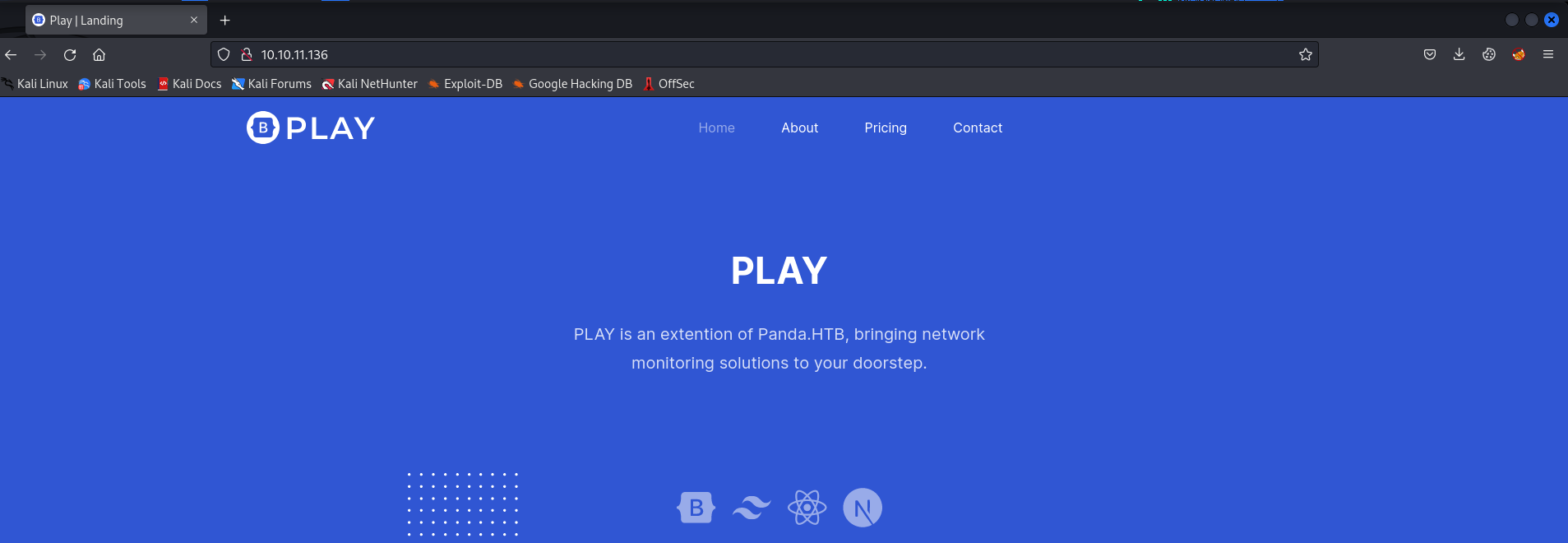
Task: Open the Downloads panel
Action: click(1459, 54)
